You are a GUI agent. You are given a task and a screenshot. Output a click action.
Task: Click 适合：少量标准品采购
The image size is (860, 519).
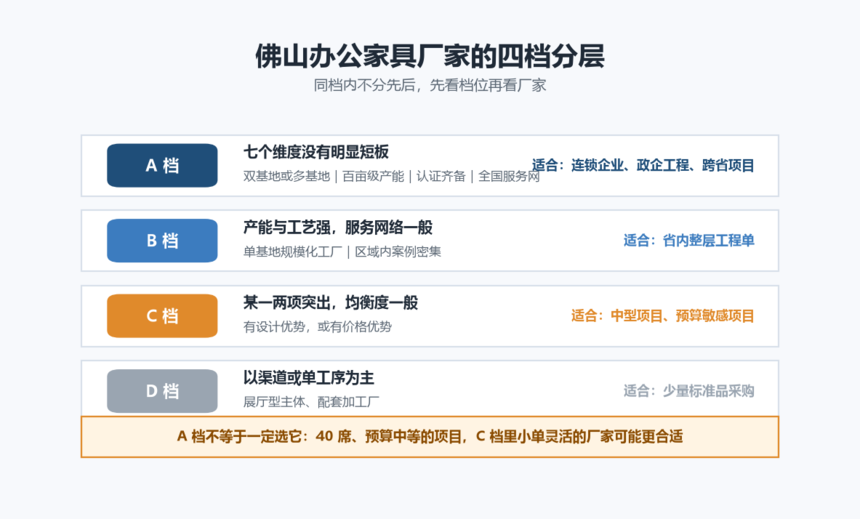[x=689, y=391]
